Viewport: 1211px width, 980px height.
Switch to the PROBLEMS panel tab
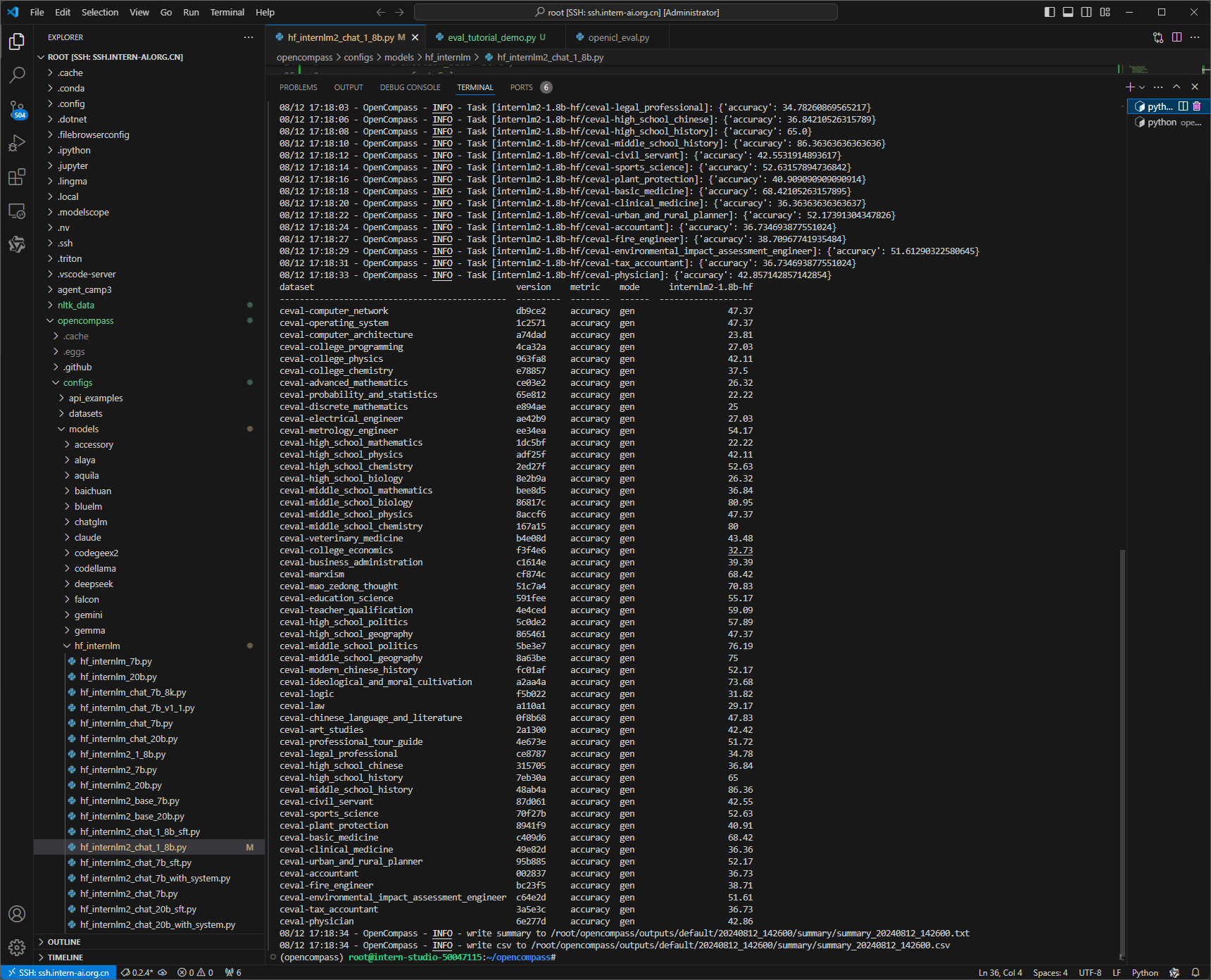(299, 87)
